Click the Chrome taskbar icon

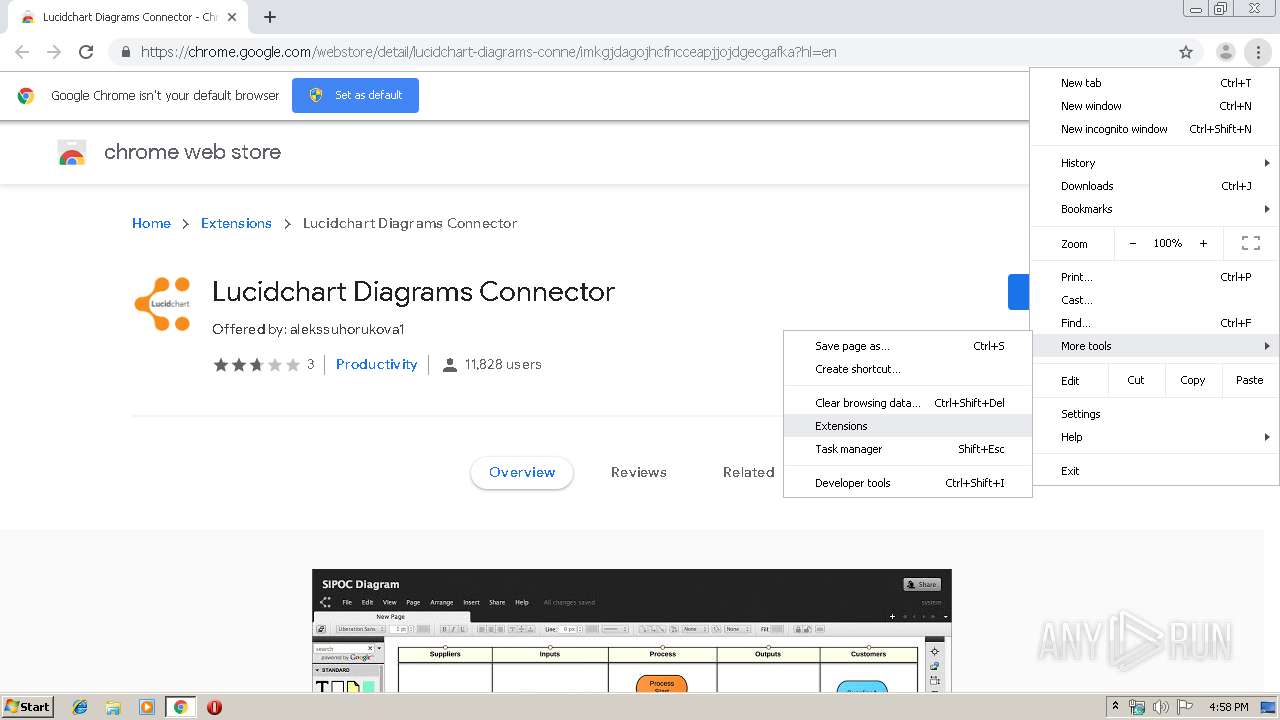pyautogui.click(x=180, y=707)
